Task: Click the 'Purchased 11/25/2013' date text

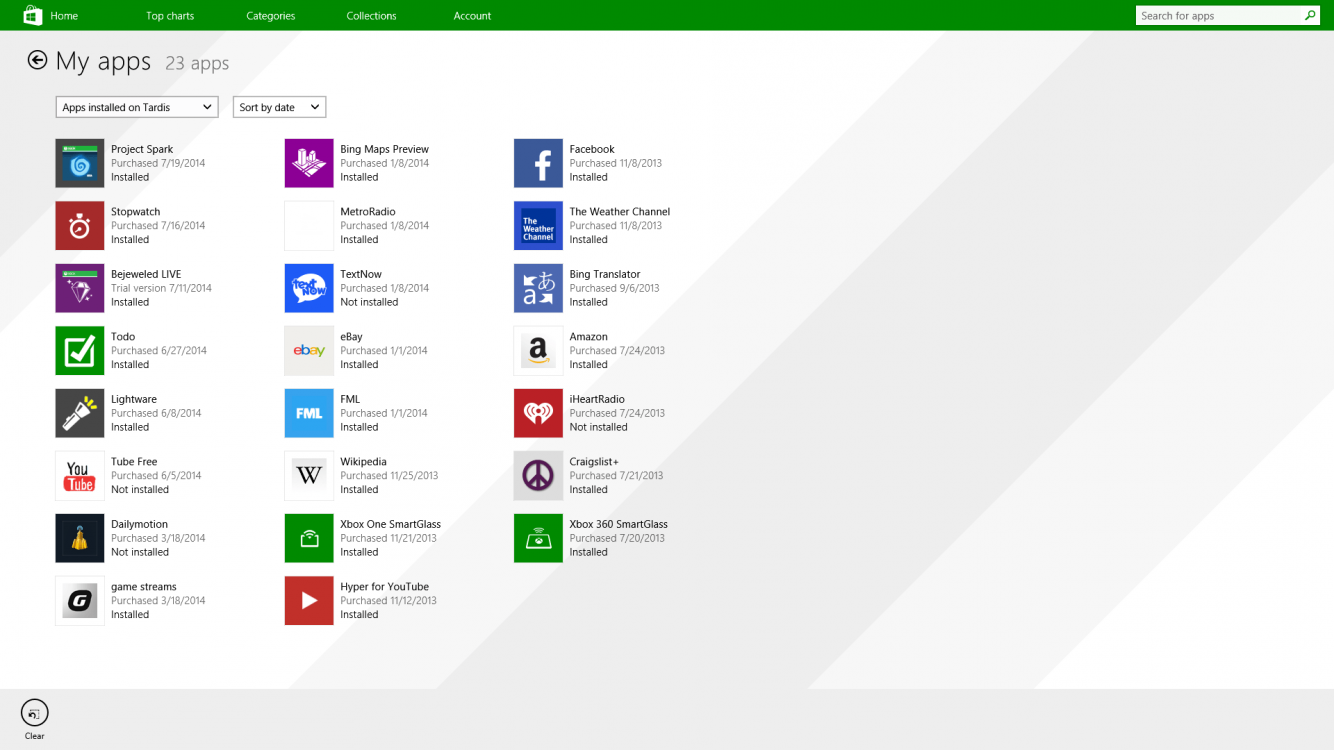Action: (x=389, y=476)
